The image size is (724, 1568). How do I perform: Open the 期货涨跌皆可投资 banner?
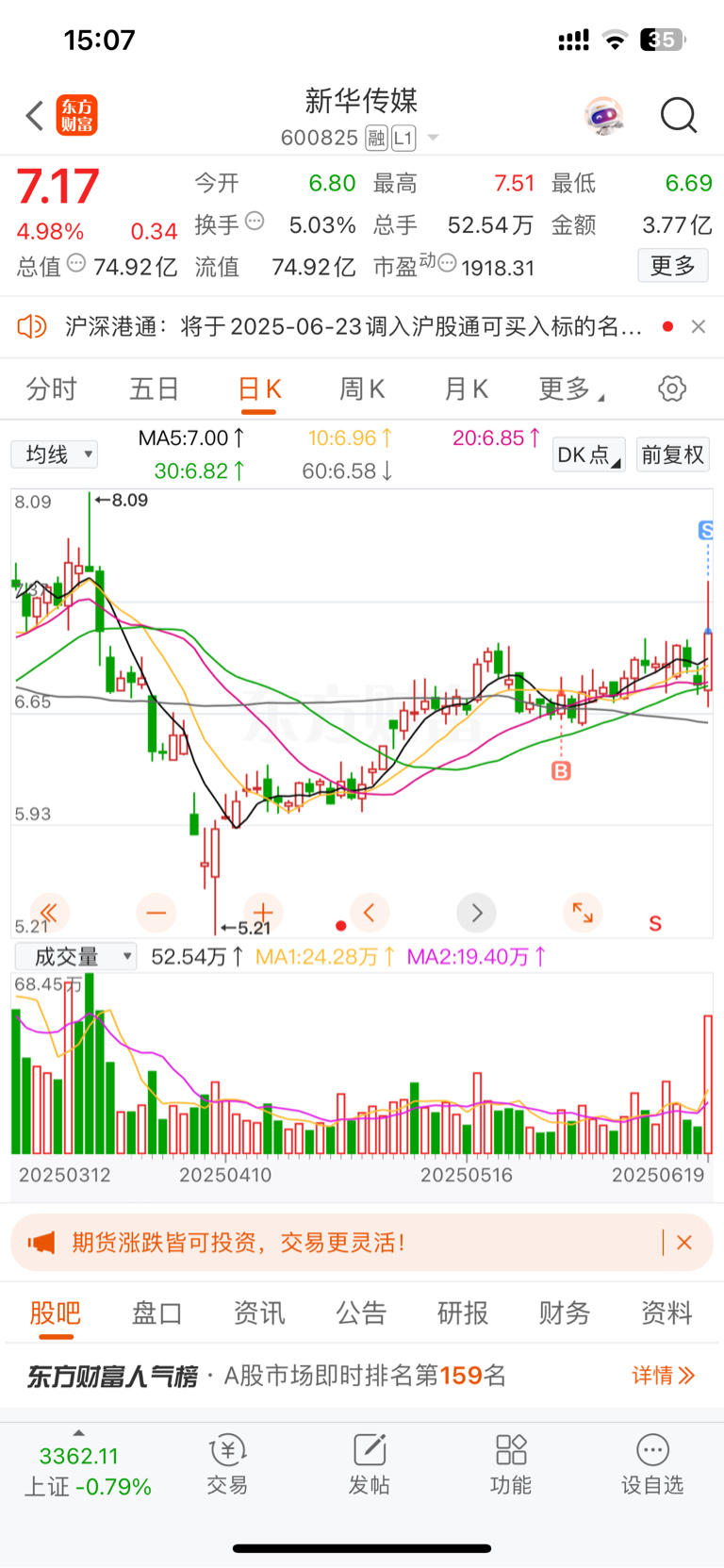(362, 1243)
